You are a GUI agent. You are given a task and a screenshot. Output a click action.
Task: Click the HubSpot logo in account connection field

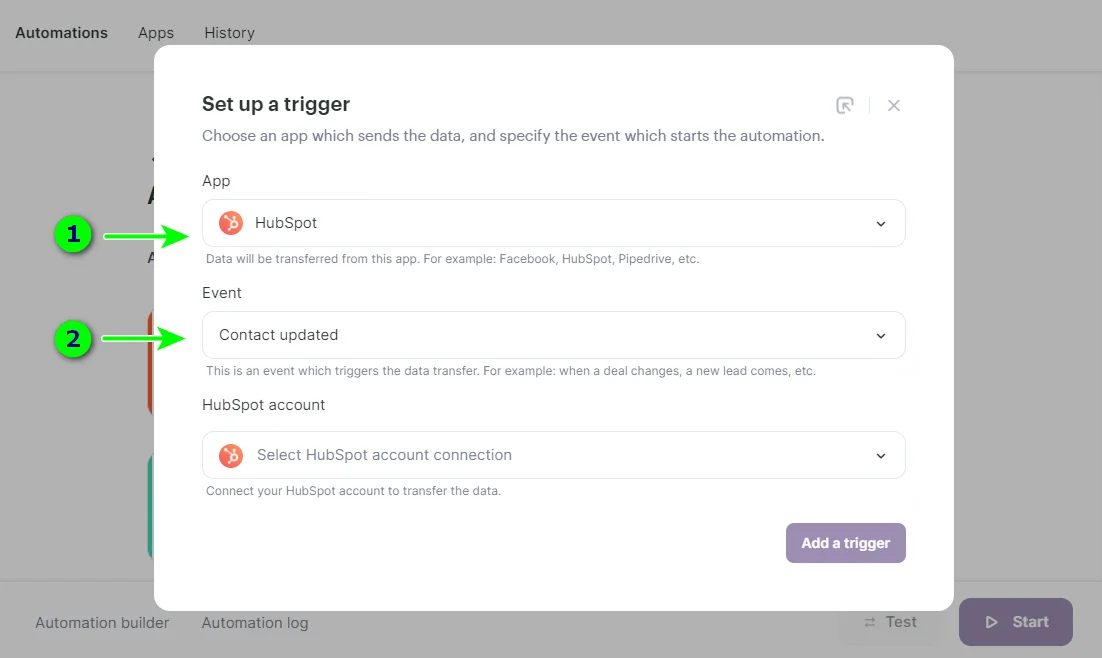231,455
